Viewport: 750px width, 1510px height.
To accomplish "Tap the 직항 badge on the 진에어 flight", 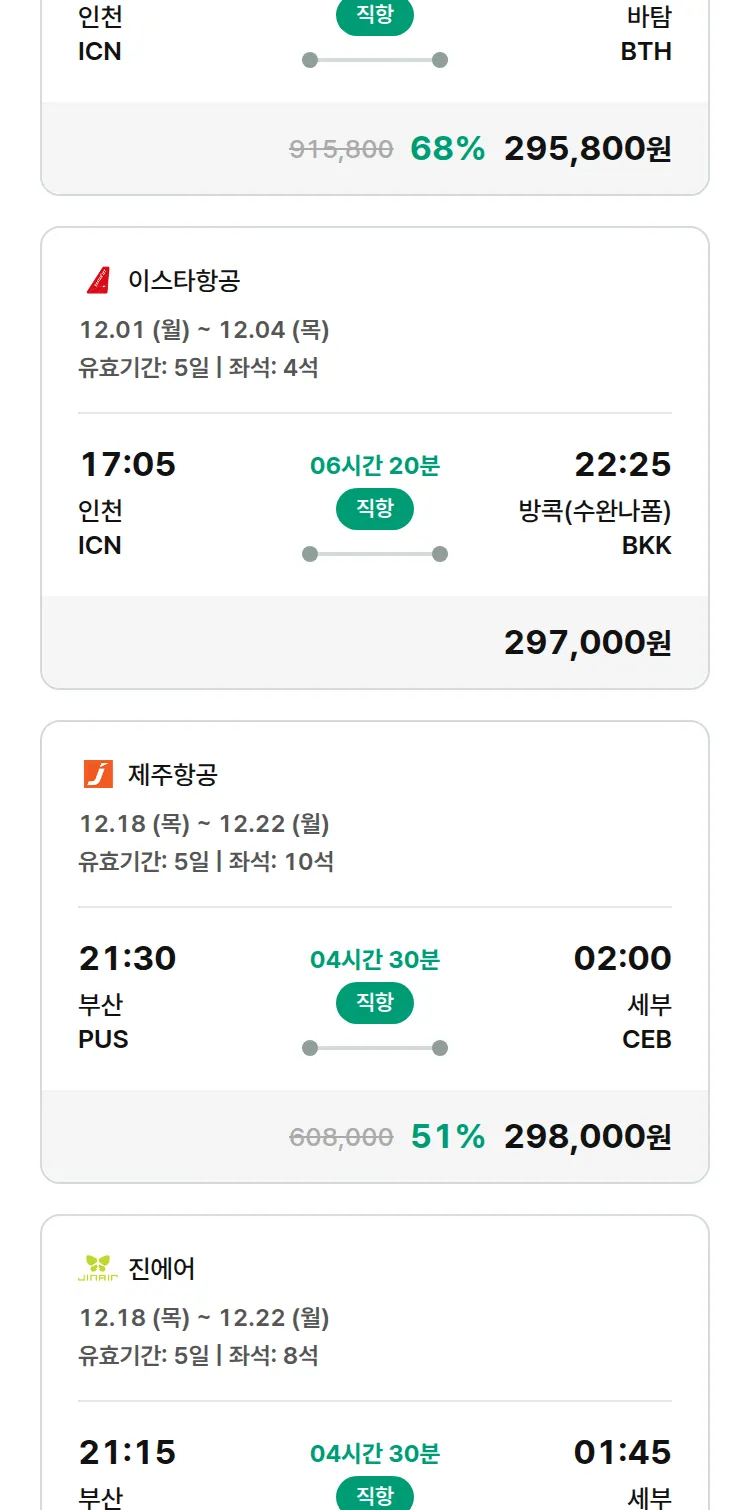I will pyautogui.click(x=375, y=1495).
